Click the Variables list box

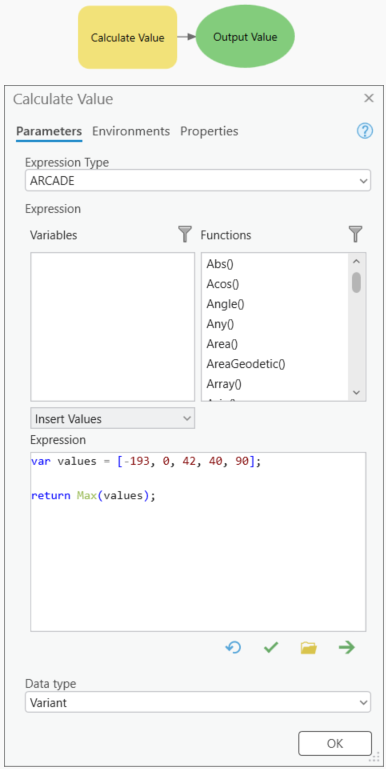[x=113, y=327]
